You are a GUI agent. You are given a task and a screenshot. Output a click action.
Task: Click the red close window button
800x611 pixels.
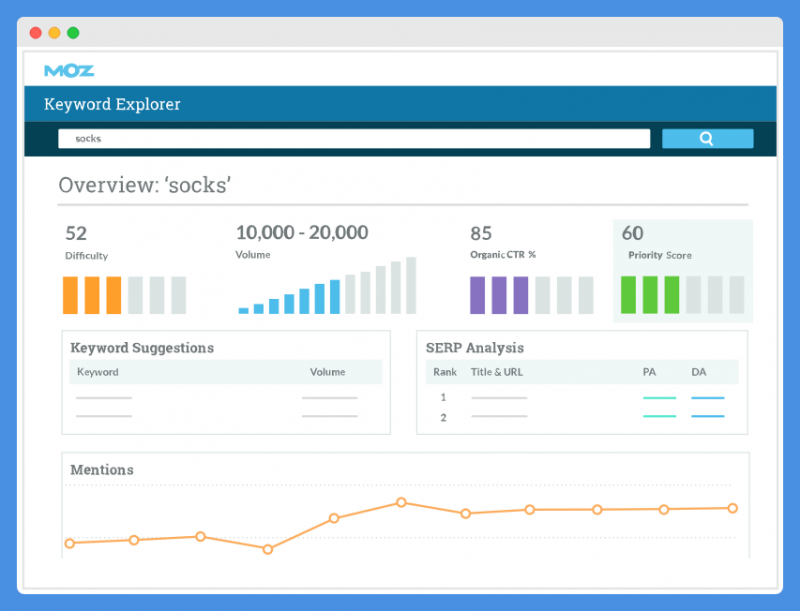click(36, 33)
